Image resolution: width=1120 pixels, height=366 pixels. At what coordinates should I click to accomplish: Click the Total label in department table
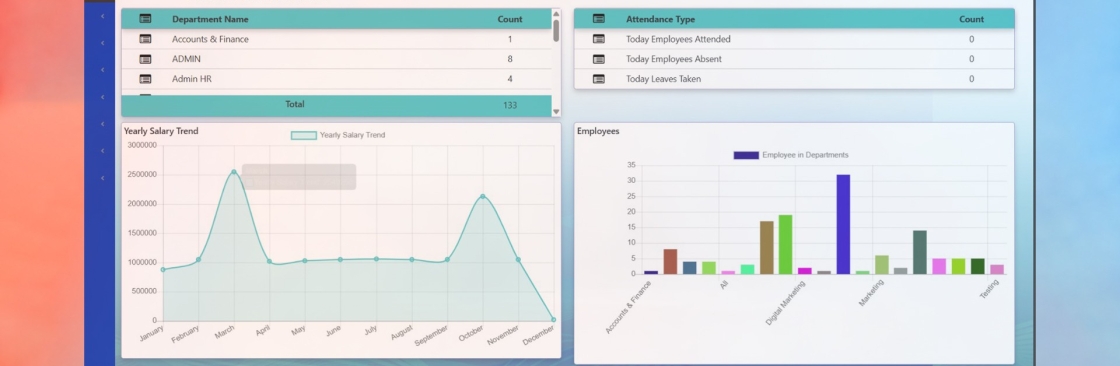tap(295, 104)
